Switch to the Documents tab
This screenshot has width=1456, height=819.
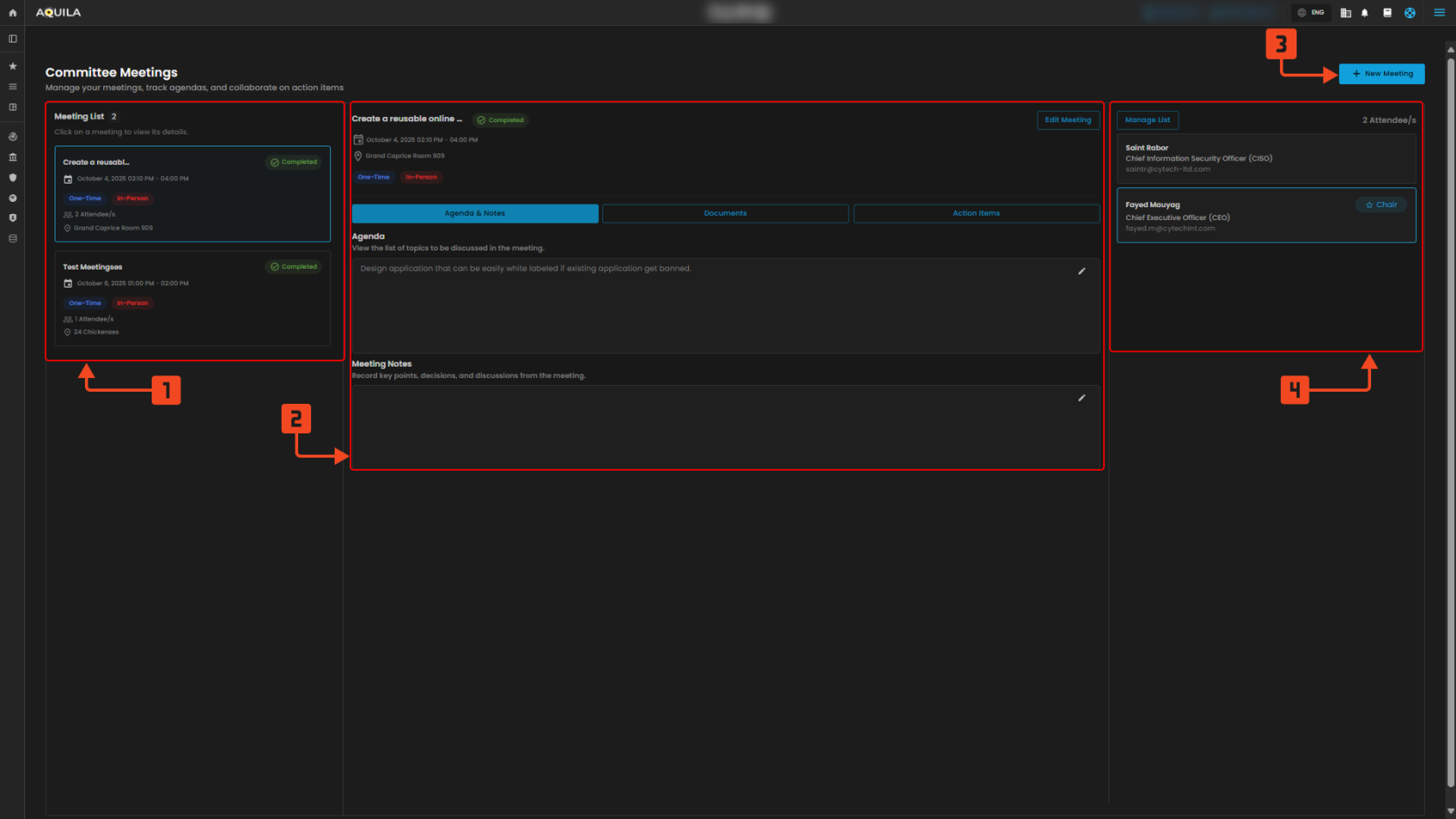[x=725, y=213]
